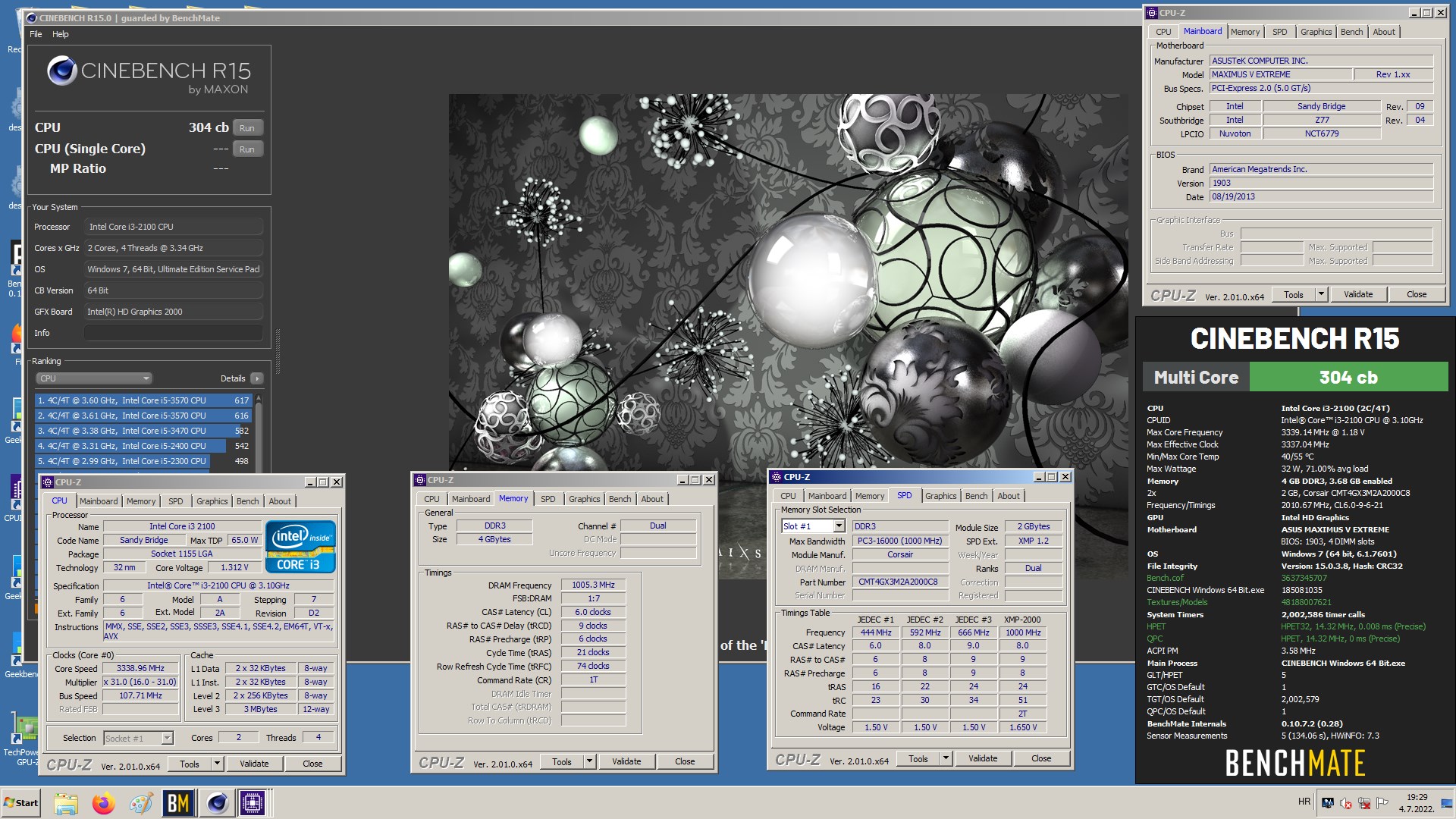The height and width of the screenshot is (819, 1456).
Task: Click the Intel Core i3 inside badge
Action: pos(300,546)
